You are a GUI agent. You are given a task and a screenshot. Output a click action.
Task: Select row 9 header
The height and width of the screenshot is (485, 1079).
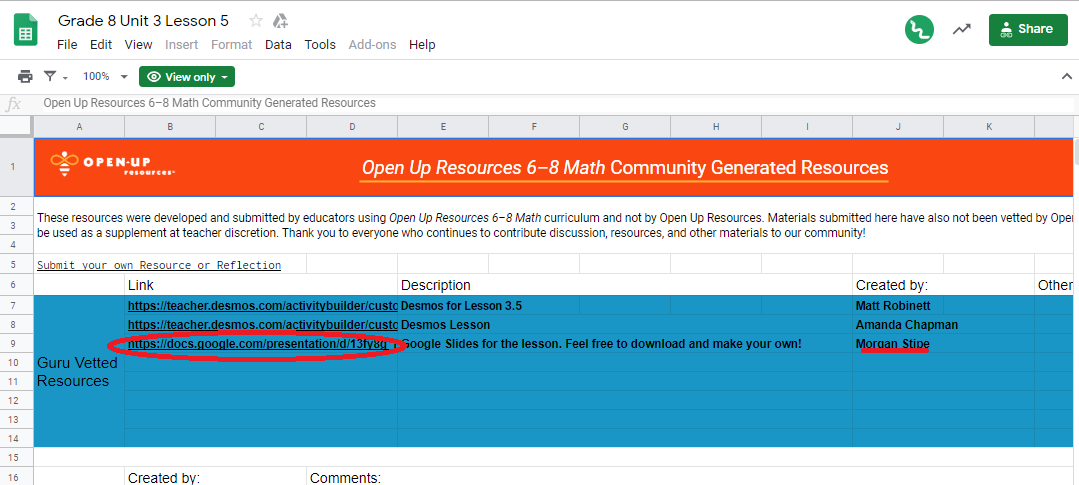pos(17,343)
